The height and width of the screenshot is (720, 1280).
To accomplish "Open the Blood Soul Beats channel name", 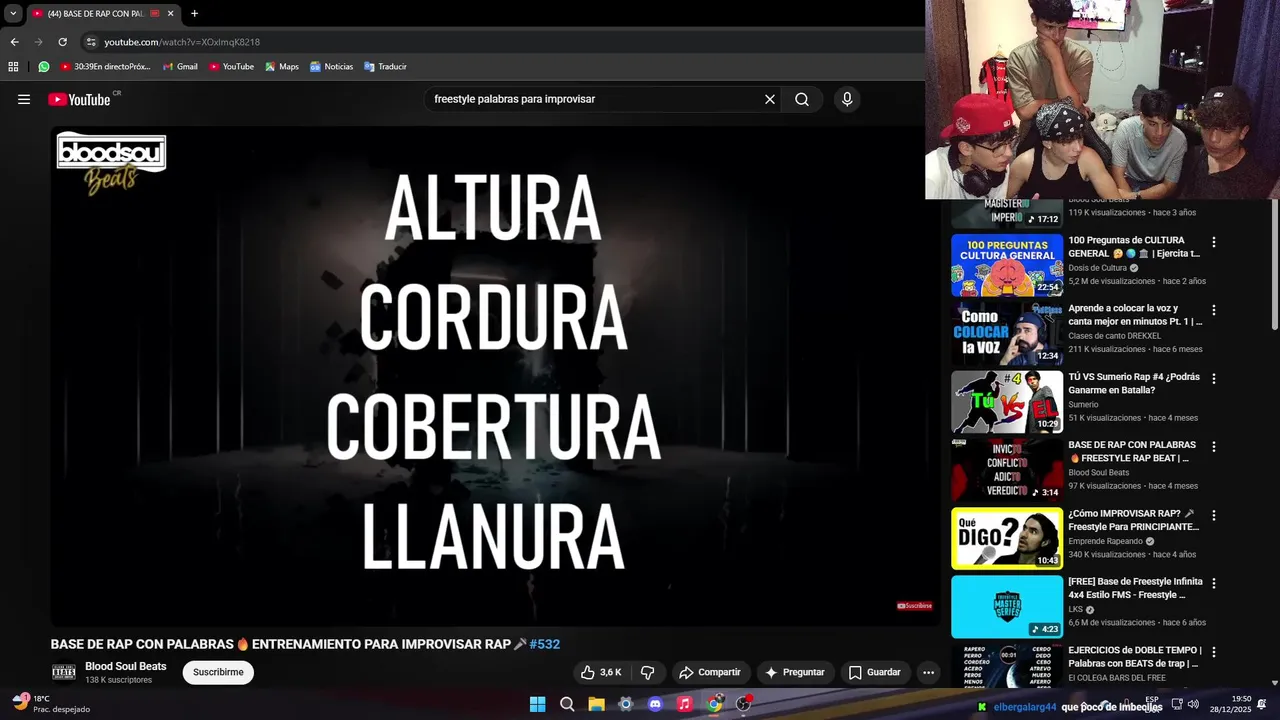I will tap(126, 666).
